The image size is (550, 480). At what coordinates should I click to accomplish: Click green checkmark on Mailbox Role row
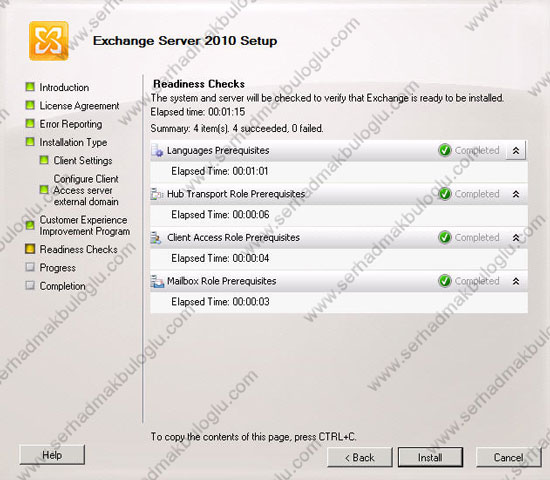(445, 281)
